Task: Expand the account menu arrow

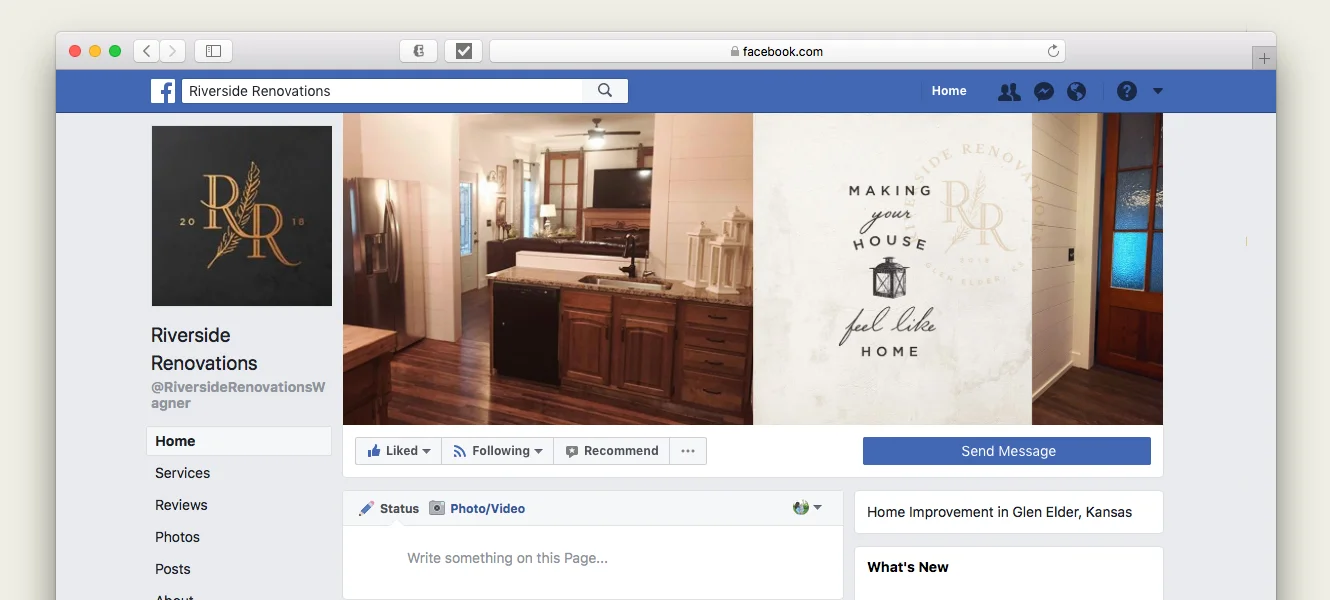Action: [1158, 91]
